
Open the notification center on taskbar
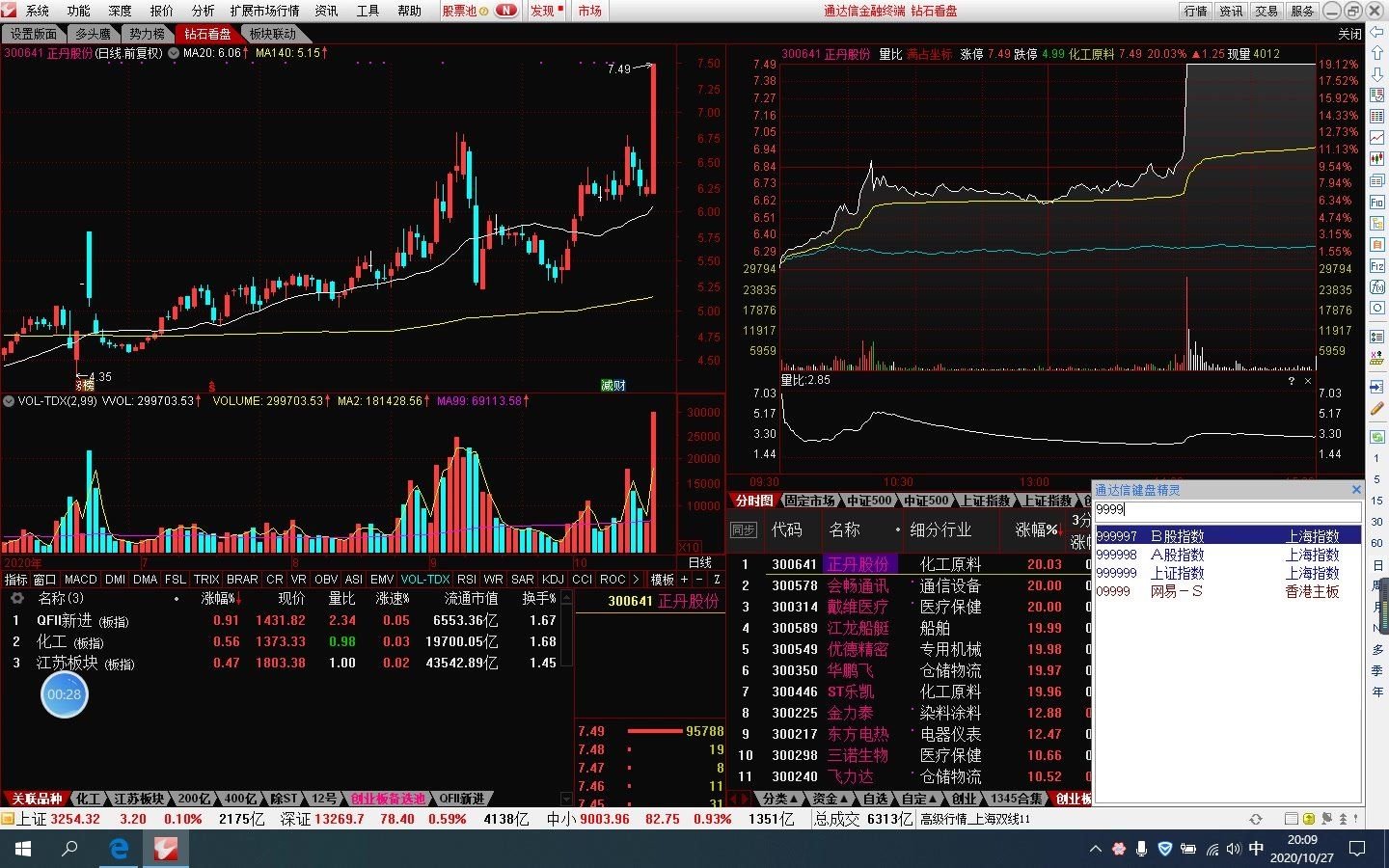[x=1357, y=849]
